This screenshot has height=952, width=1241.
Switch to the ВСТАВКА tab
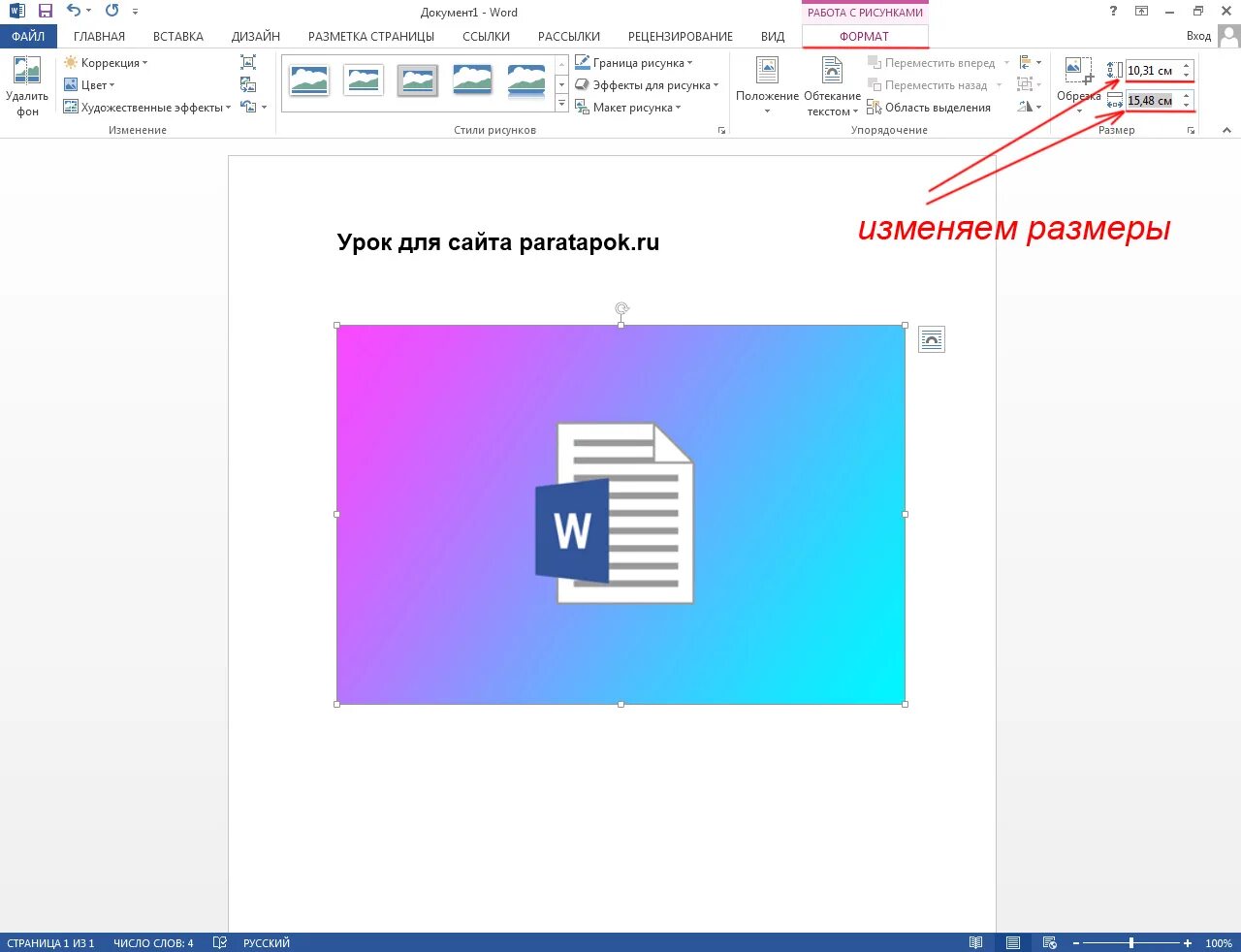pyautogui.click(x=178, y=36)
